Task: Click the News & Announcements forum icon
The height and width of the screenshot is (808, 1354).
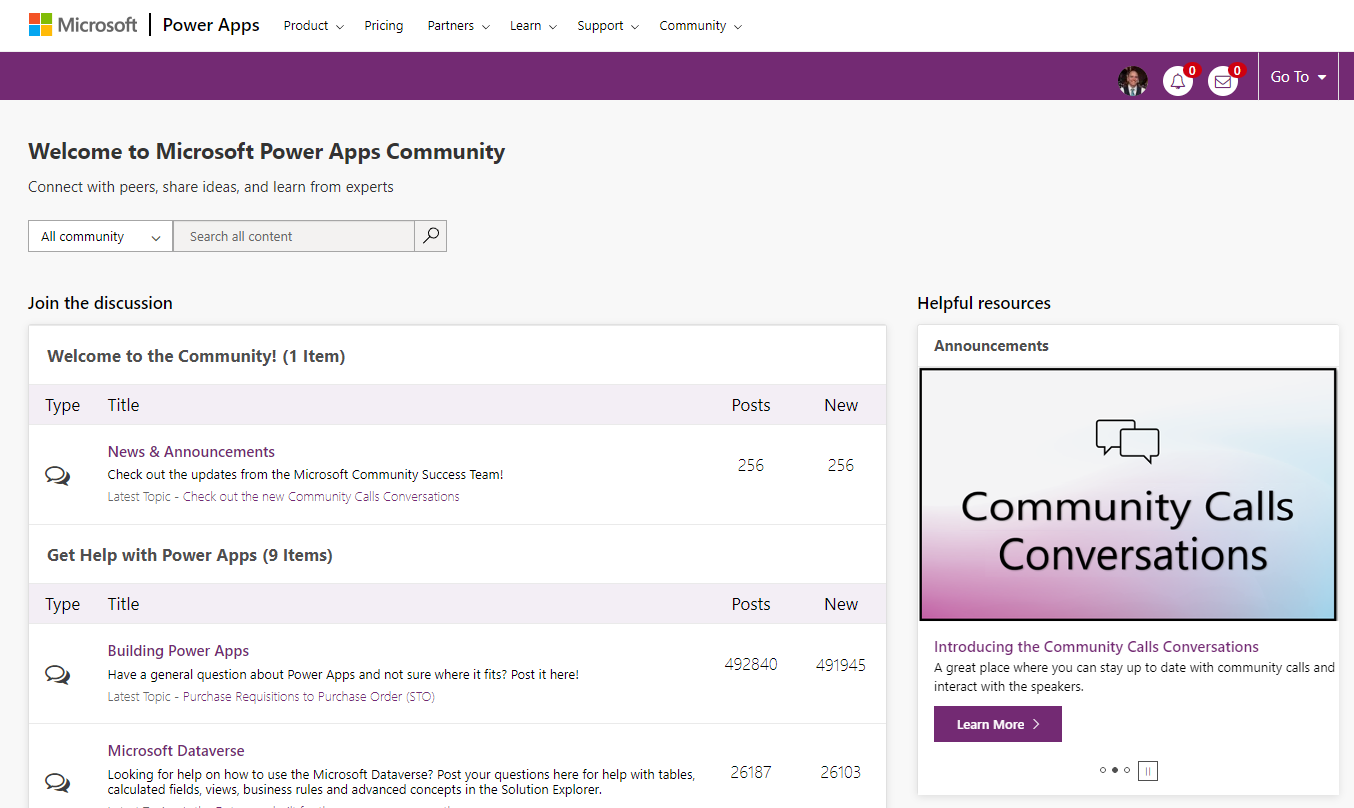Action: pyautogui.click(x=58, y=476)
